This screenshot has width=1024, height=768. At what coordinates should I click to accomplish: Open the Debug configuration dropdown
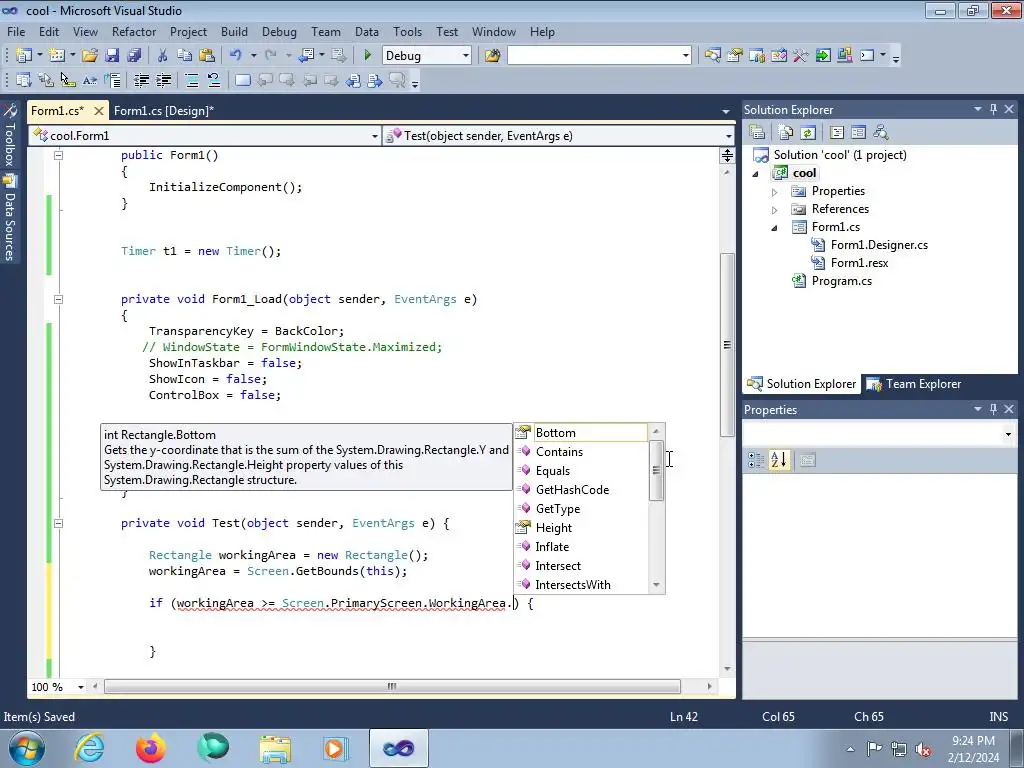click(465, 56)
